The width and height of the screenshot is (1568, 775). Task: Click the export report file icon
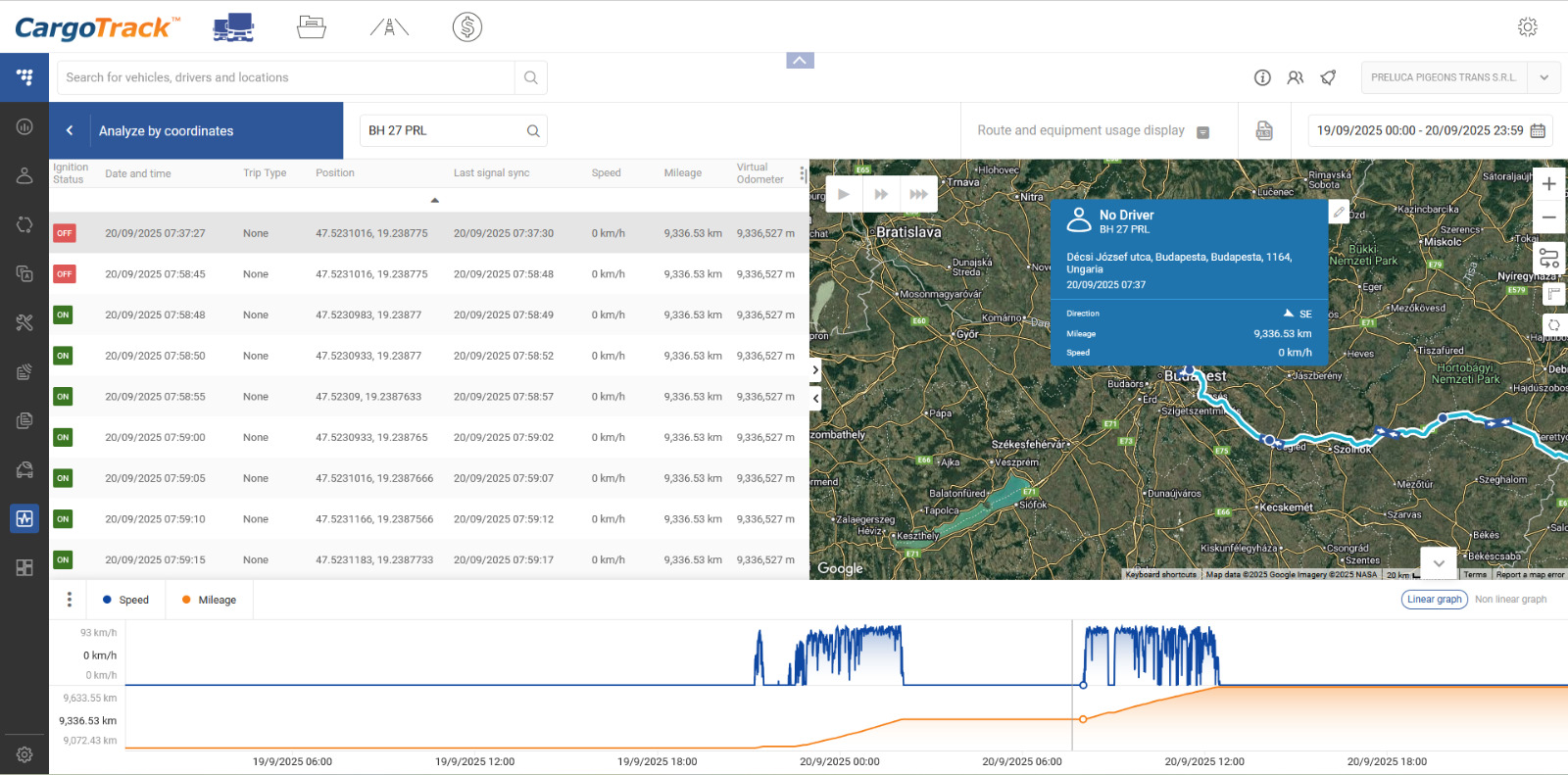(x=1264, y=130)
